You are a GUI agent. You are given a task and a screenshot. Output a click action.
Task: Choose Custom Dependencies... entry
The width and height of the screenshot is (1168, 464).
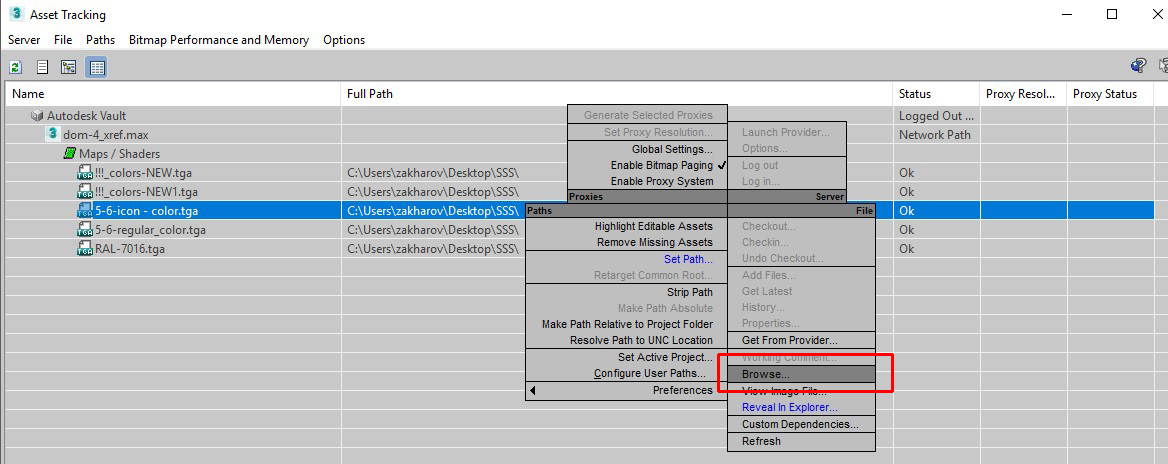point(800,424)
